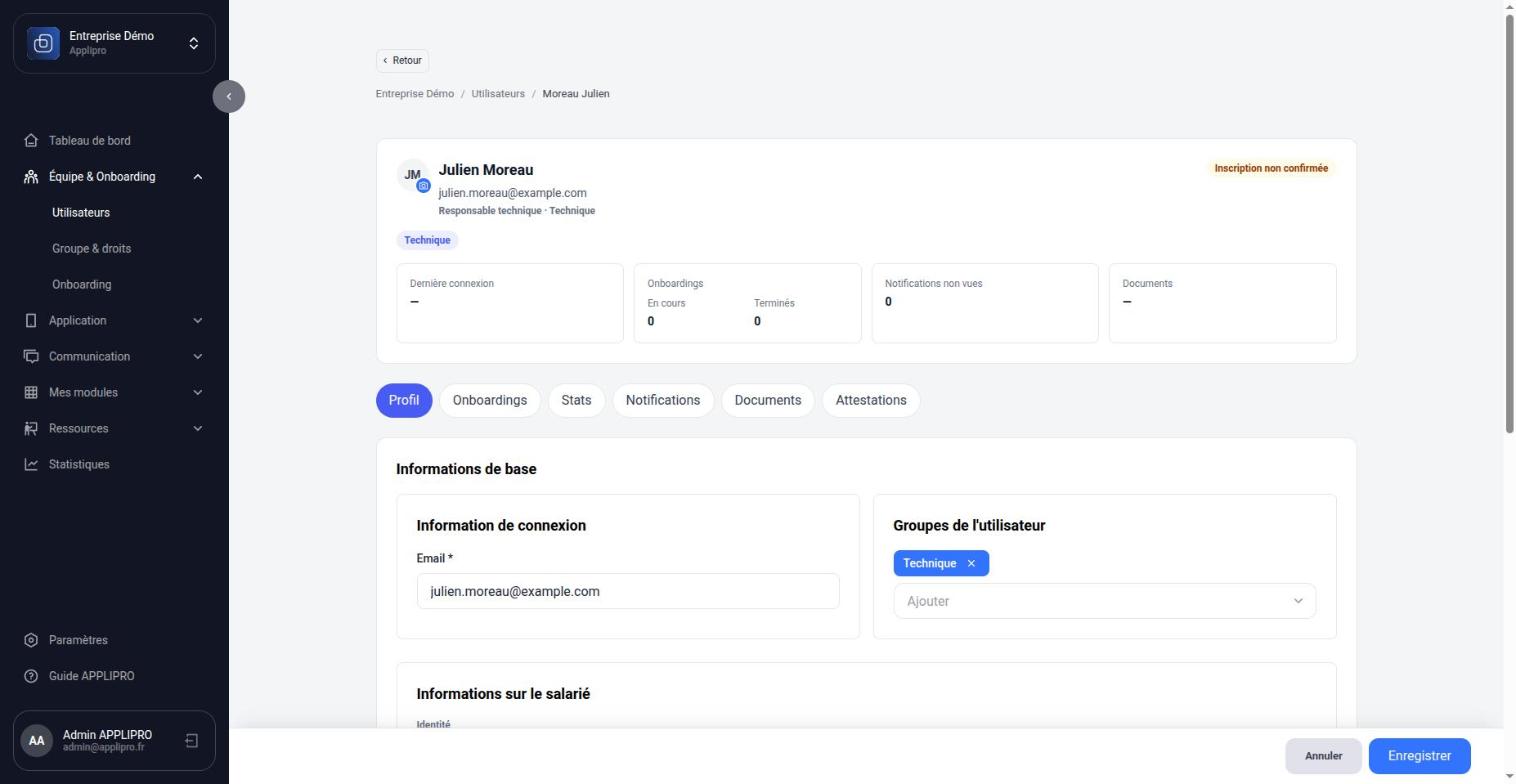1516x784 pixels.
Task: Expand the Communication menu chevron
Action: pos(197,357)
